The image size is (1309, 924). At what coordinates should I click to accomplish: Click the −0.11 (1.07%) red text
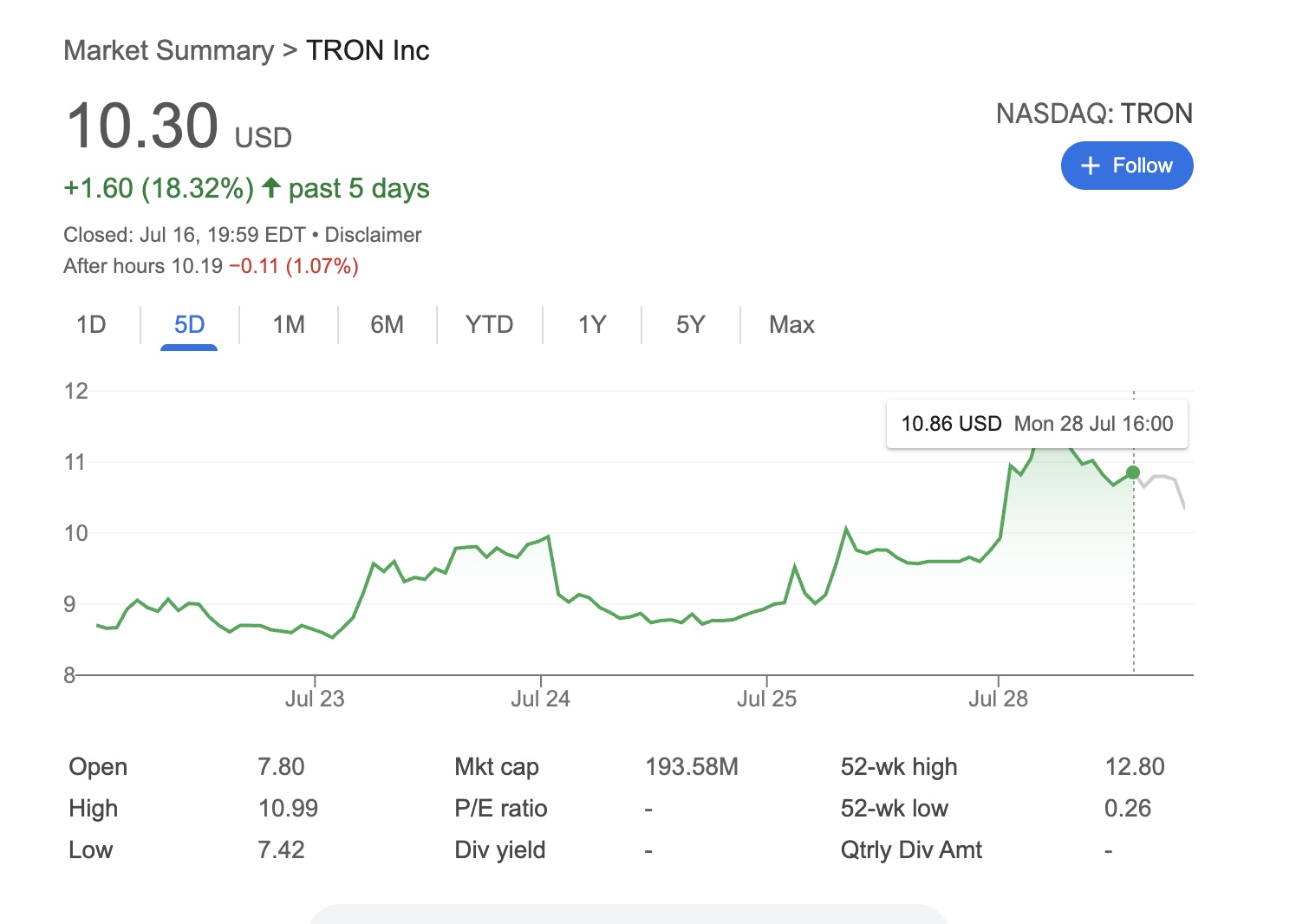(294, 266)
